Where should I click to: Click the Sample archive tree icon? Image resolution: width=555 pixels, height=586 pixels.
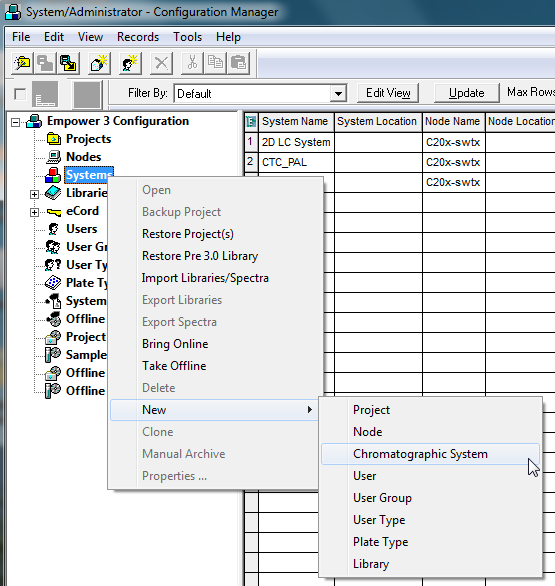(53, 355)
